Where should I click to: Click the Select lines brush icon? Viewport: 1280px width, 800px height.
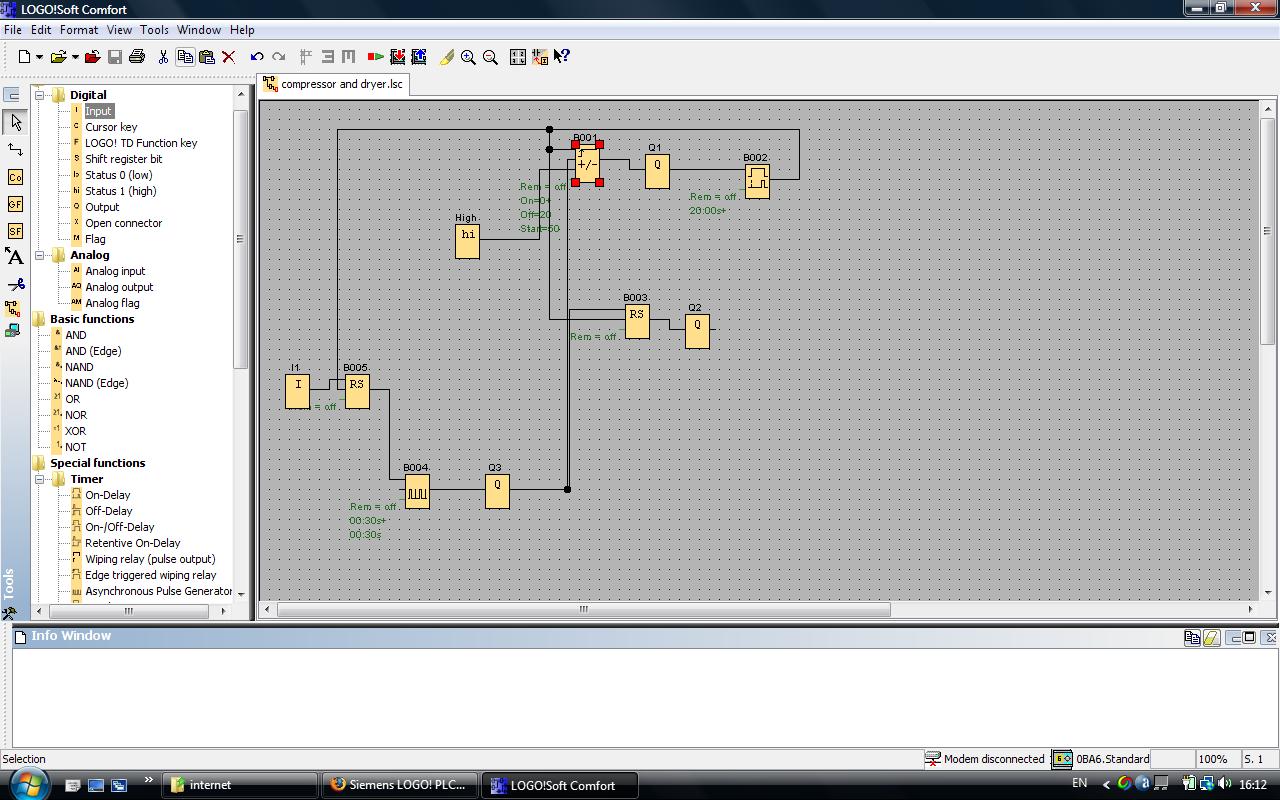tap(447, 57)
